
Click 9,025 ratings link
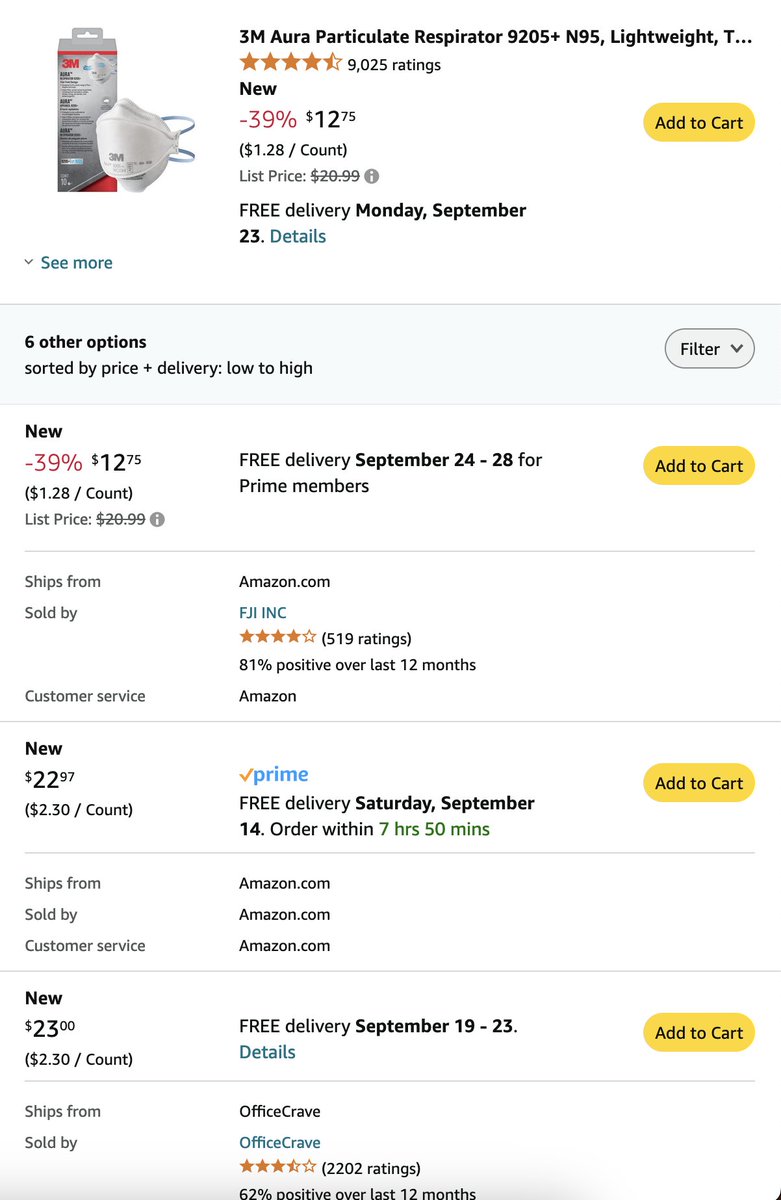[394, 65]
